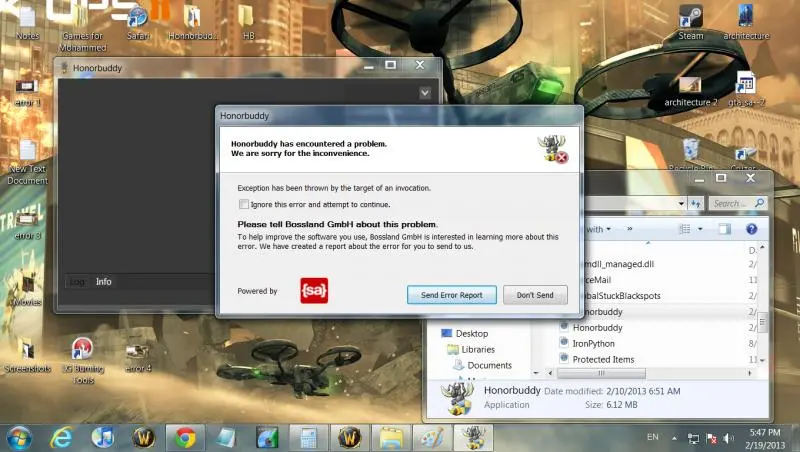Click the Explorer vertical scrollbar thumb

[762, 321]
